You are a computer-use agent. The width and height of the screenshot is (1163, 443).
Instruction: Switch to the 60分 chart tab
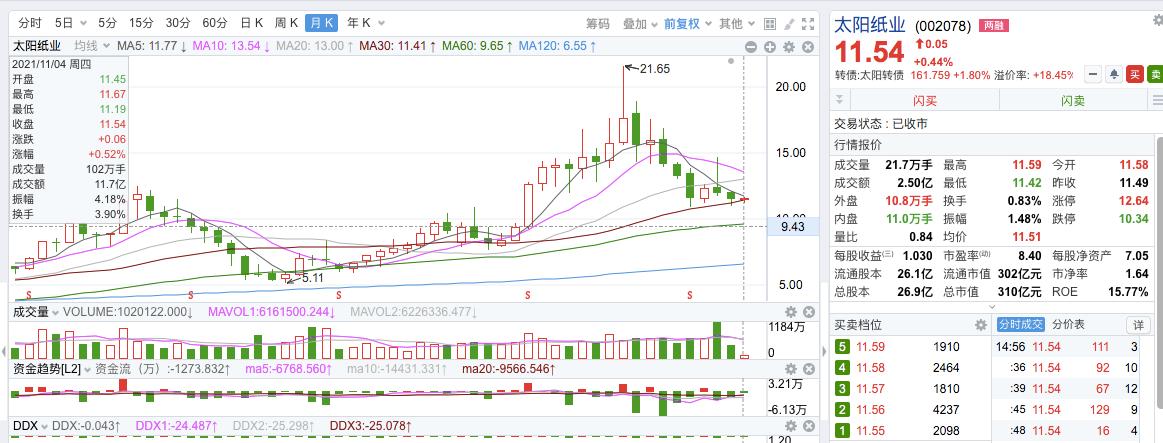(x=214, y=24)
